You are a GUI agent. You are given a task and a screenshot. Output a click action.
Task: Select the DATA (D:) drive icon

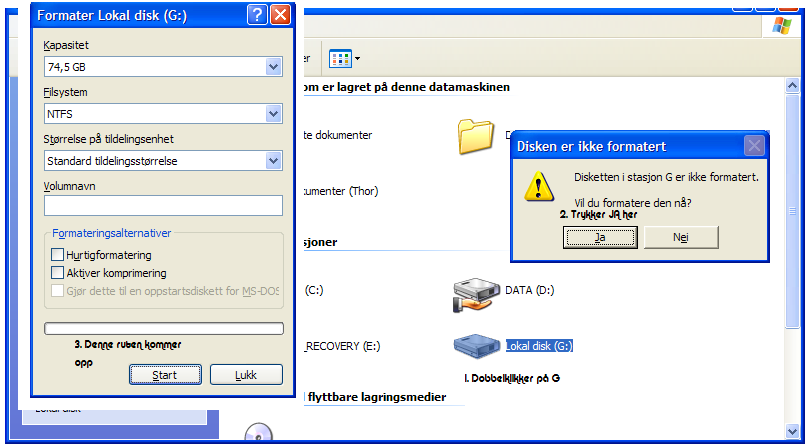click(x=476, y=294)
